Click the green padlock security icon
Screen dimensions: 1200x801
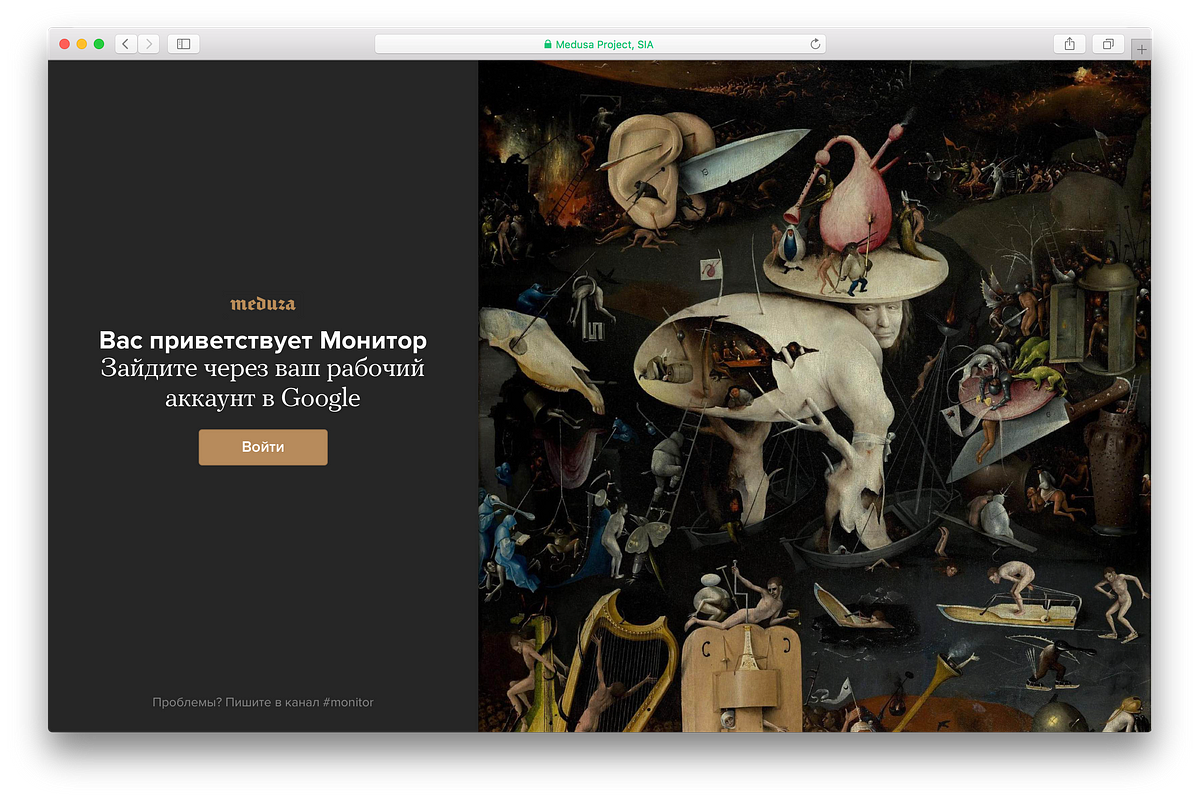[x=548, y=44]
